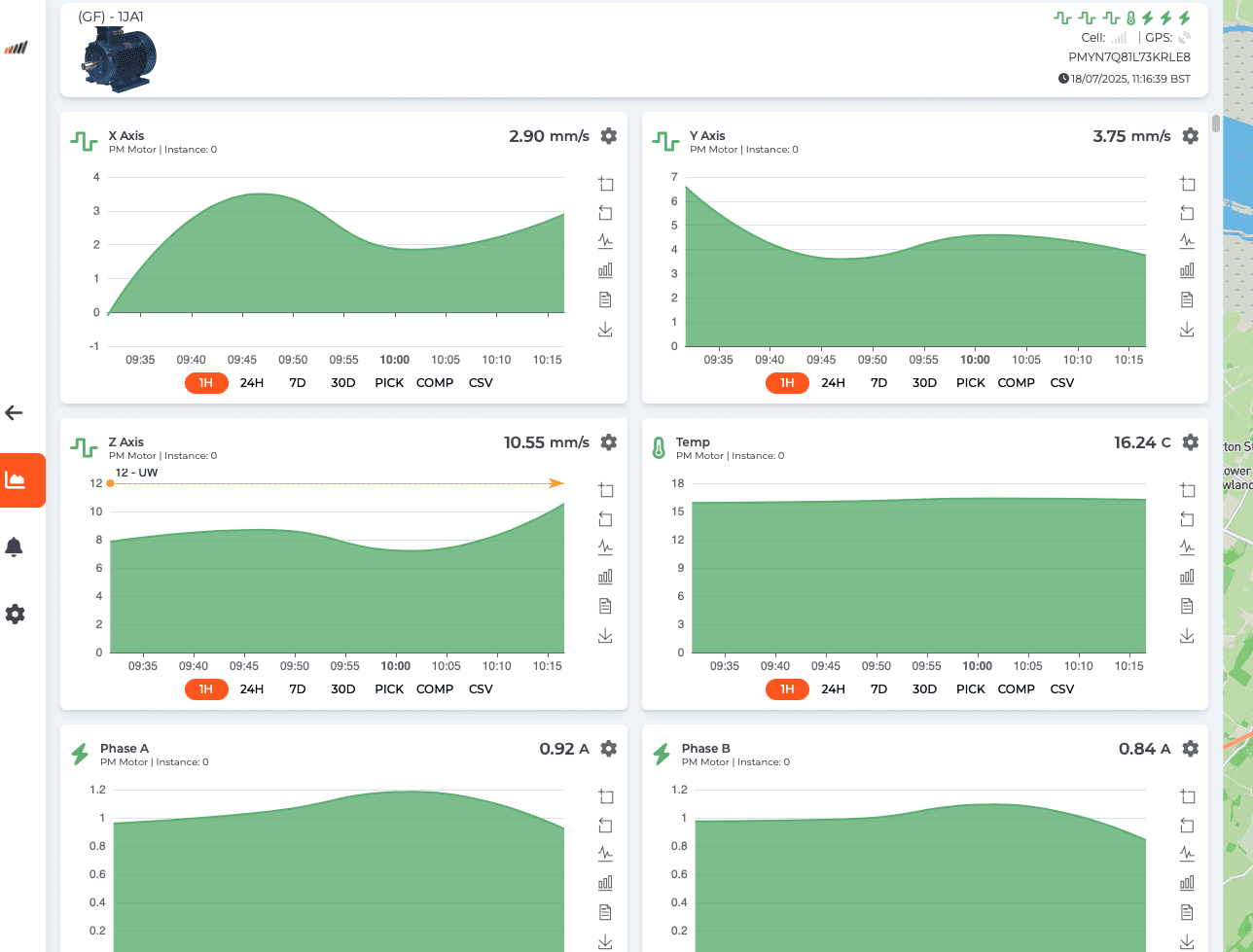Export CSV from Y Axis chart

click(1062, 383)
